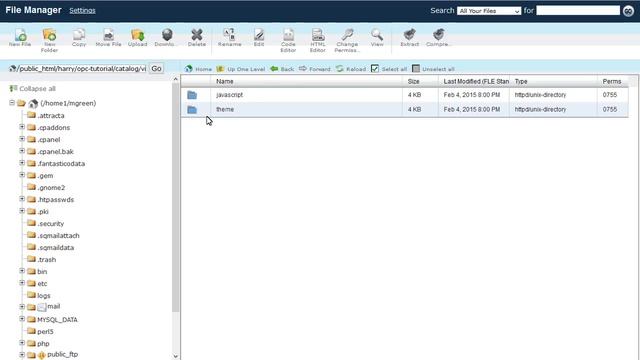This screenshot has width=640, height=360.
Task: Select the public_ftp tree folder
Action: click(x=62, y=354)
